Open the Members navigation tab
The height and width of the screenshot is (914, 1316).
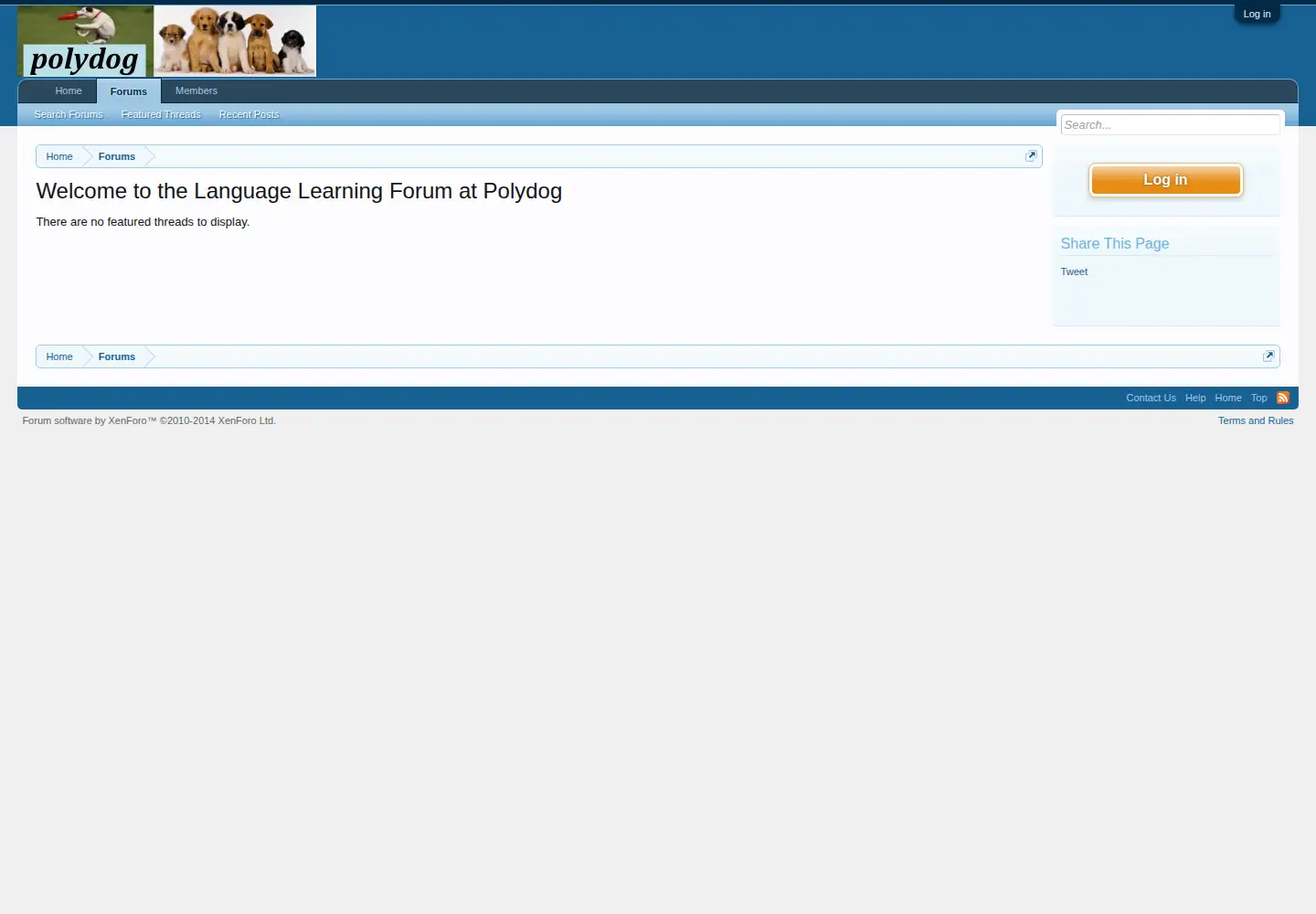point(196,91)
